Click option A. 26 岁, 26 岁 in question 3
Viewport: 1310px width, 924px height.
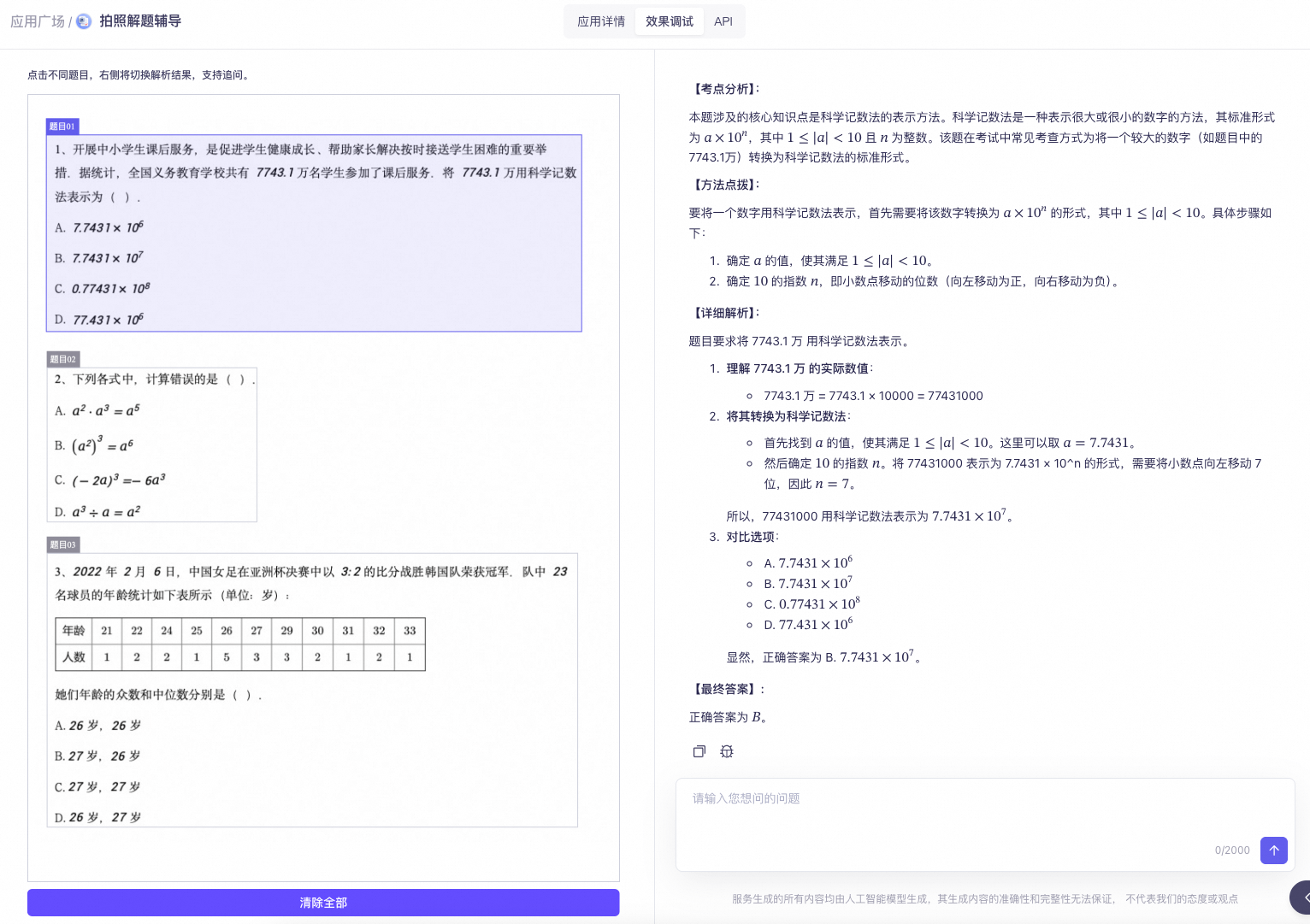98,726
